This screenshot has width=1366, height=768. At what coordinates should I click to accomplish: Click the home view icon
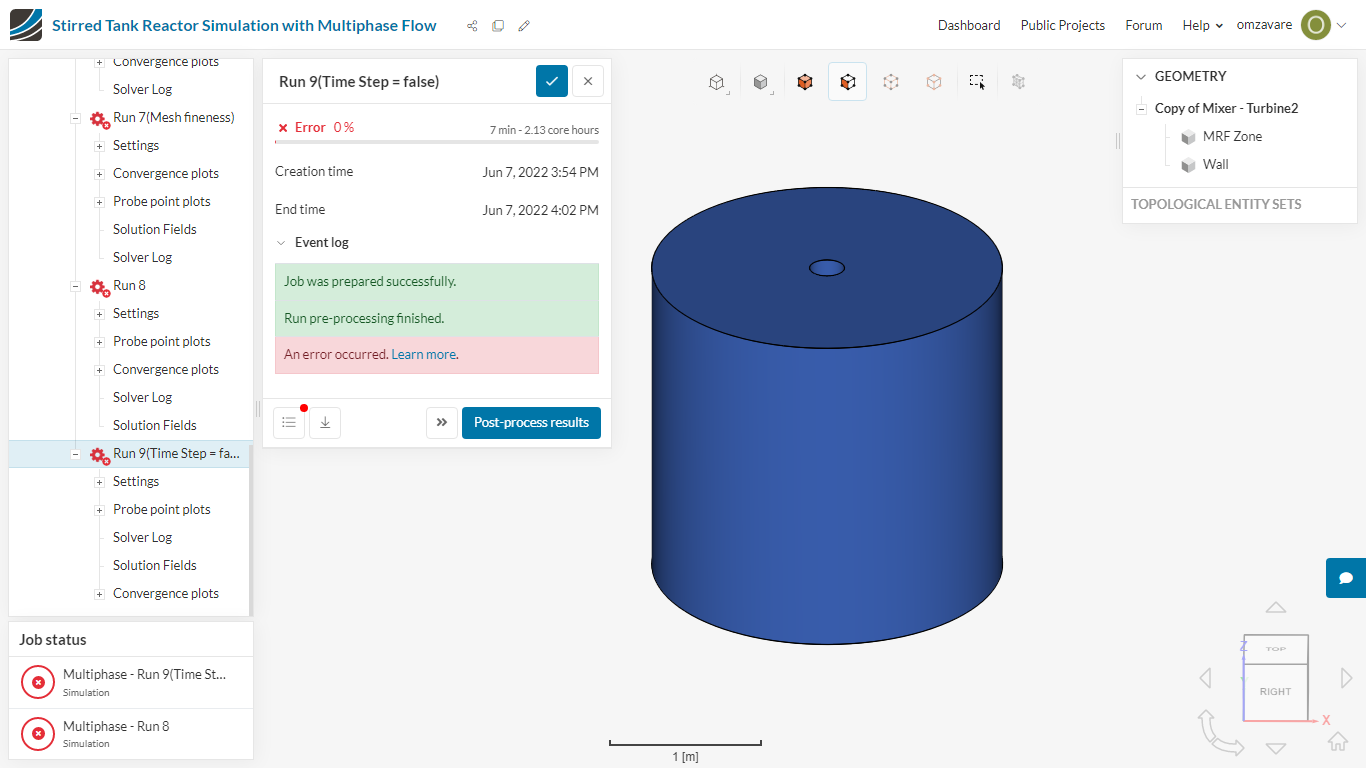click(x=1337, y=741)
